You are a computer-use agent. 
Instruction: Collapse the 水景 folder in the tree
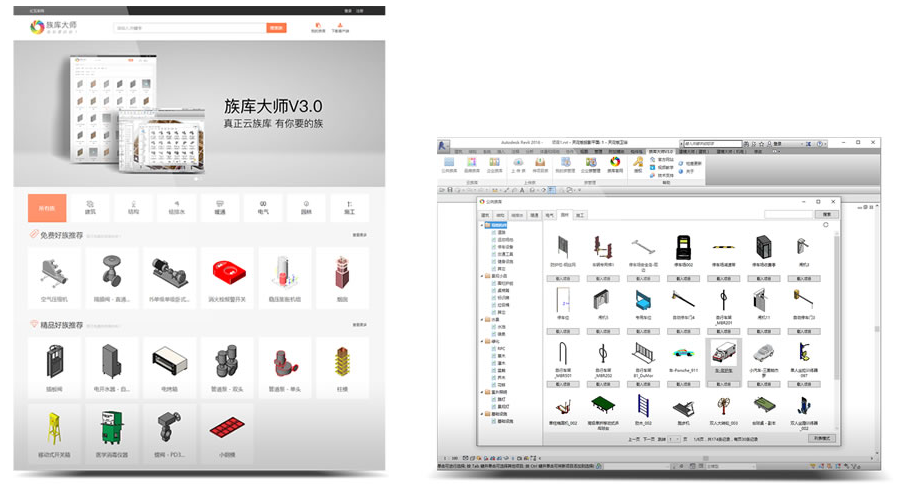(482, 319)
